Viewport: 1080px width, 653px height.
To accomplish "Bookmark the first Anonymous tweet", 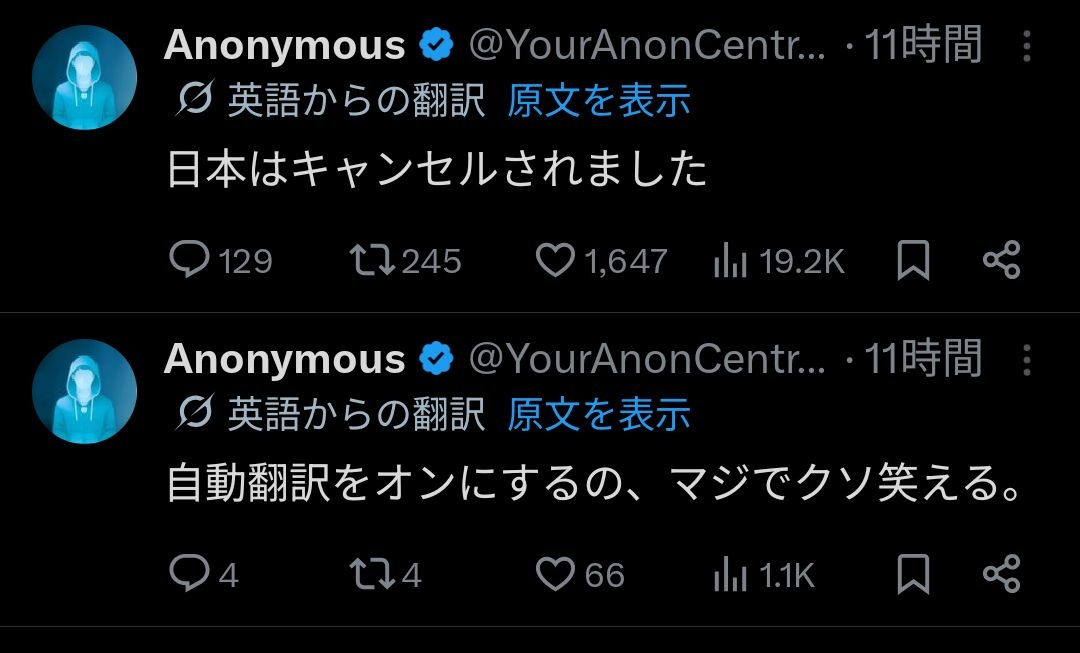I will click(x=913, y=261).
